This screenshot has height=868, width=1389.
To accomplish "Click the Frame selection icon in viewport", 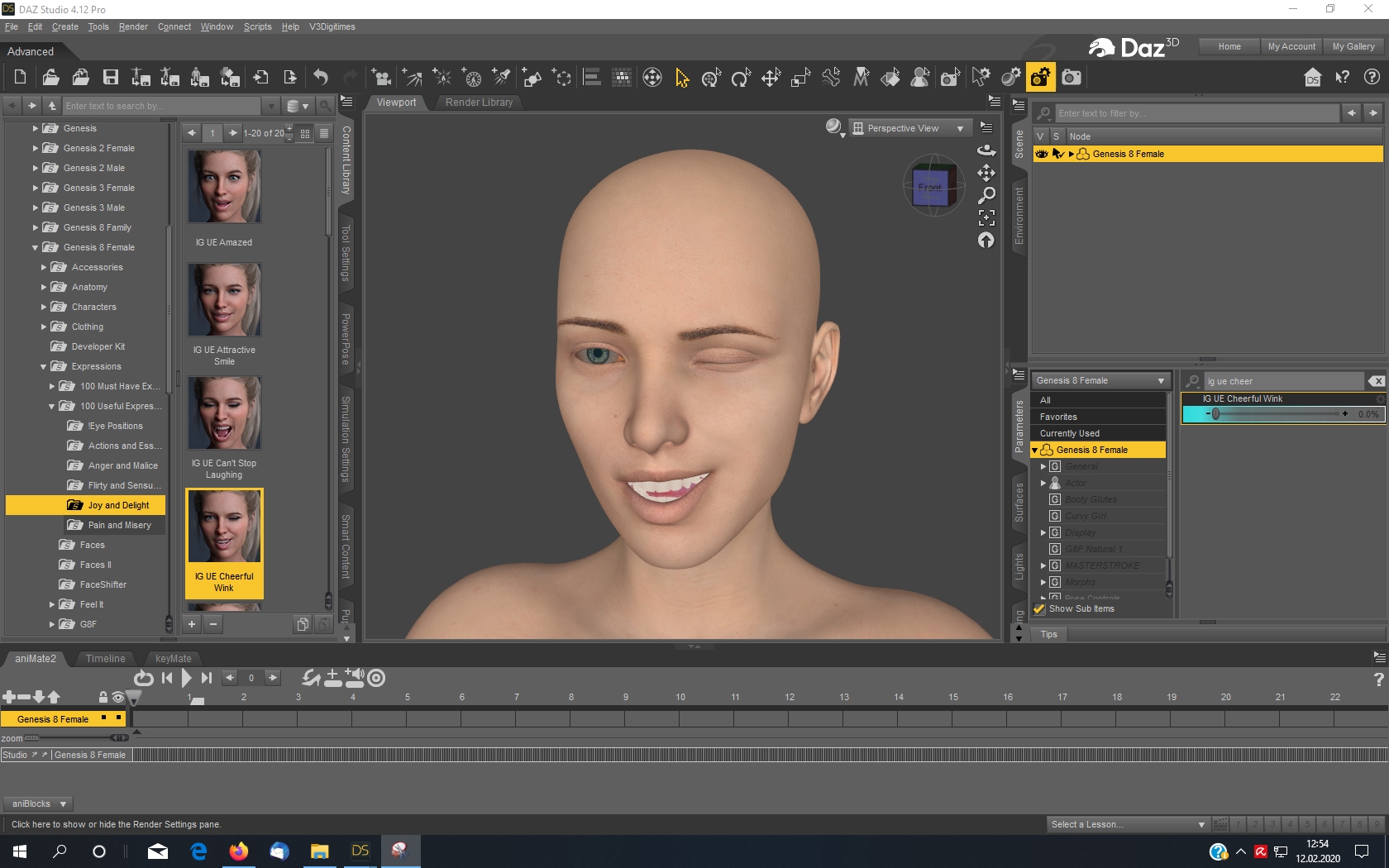I will point(986,217).
